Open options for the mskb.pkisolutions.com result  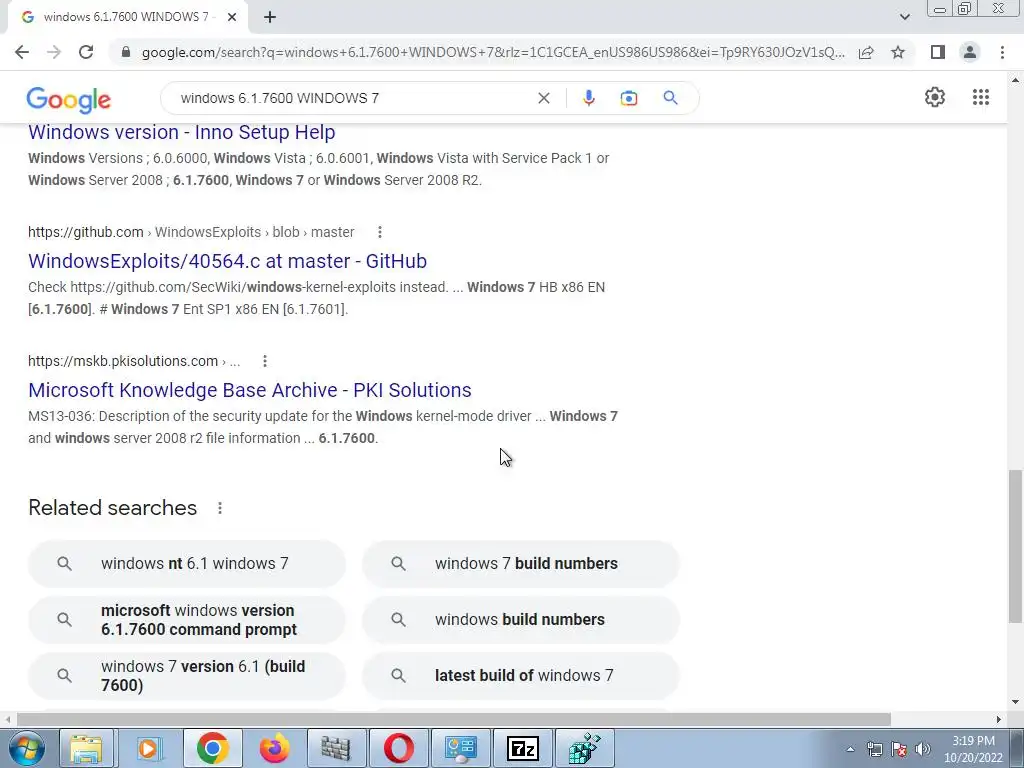[264, 361]
